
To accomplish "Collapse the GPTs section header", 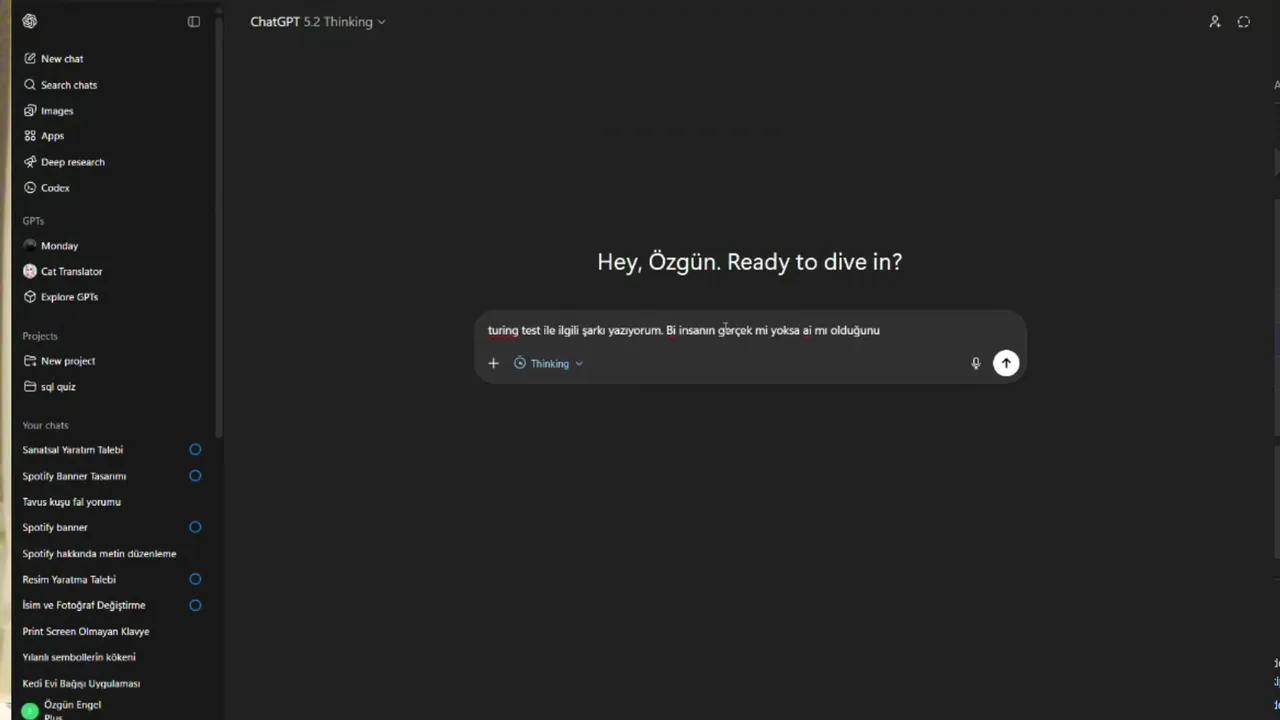I will tap(34, 221).
